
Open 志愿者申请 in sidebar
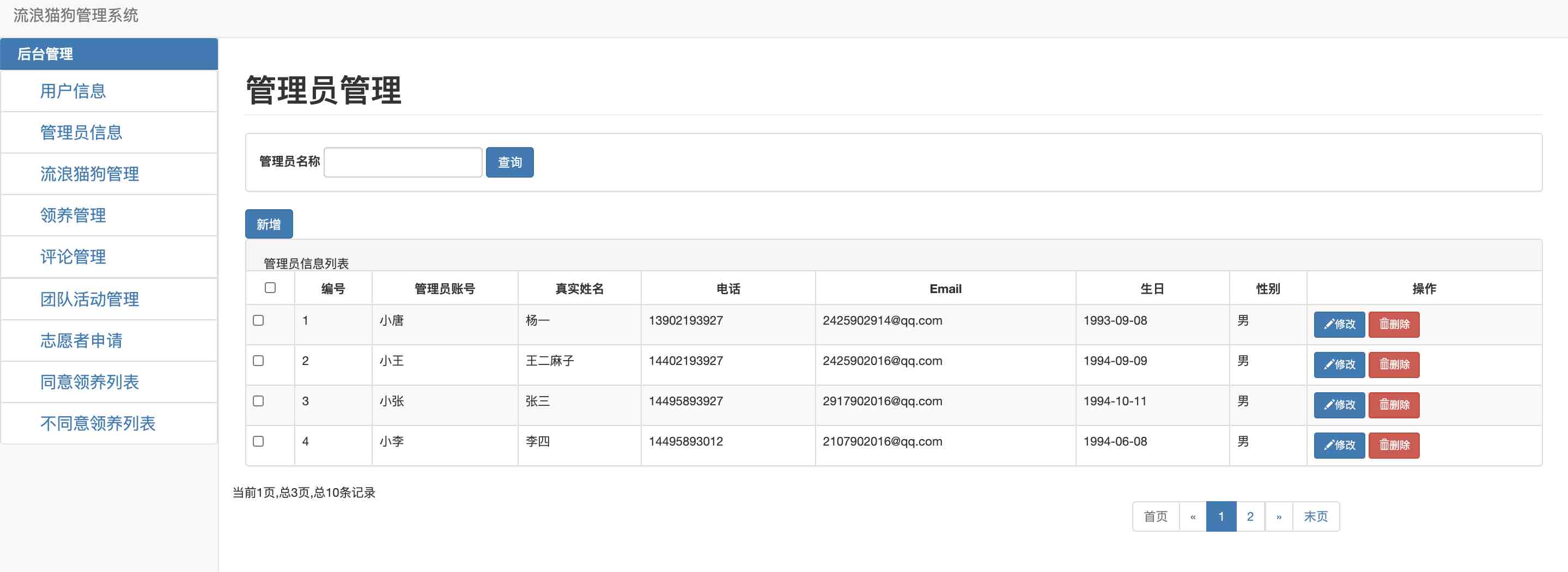tap(81, 341)
